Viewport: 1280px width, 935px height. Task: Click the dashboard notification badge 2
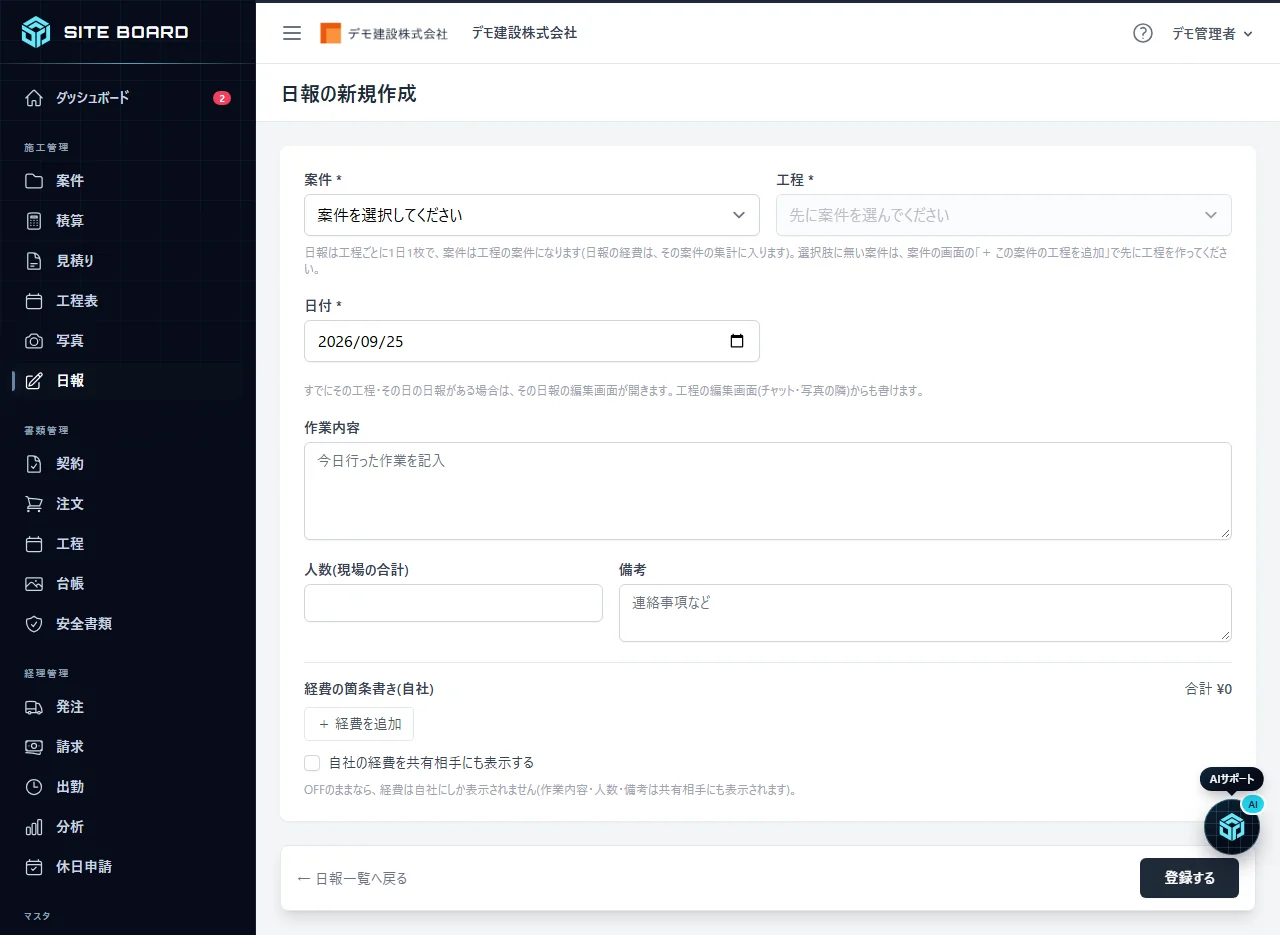click(x=222, y=98)
